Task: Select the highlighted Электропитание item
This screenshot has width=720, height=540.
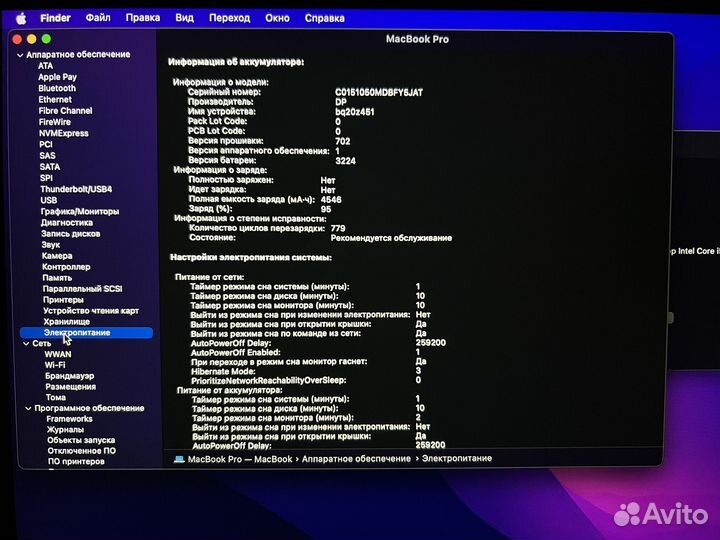Action: click(x=86, y=332)
